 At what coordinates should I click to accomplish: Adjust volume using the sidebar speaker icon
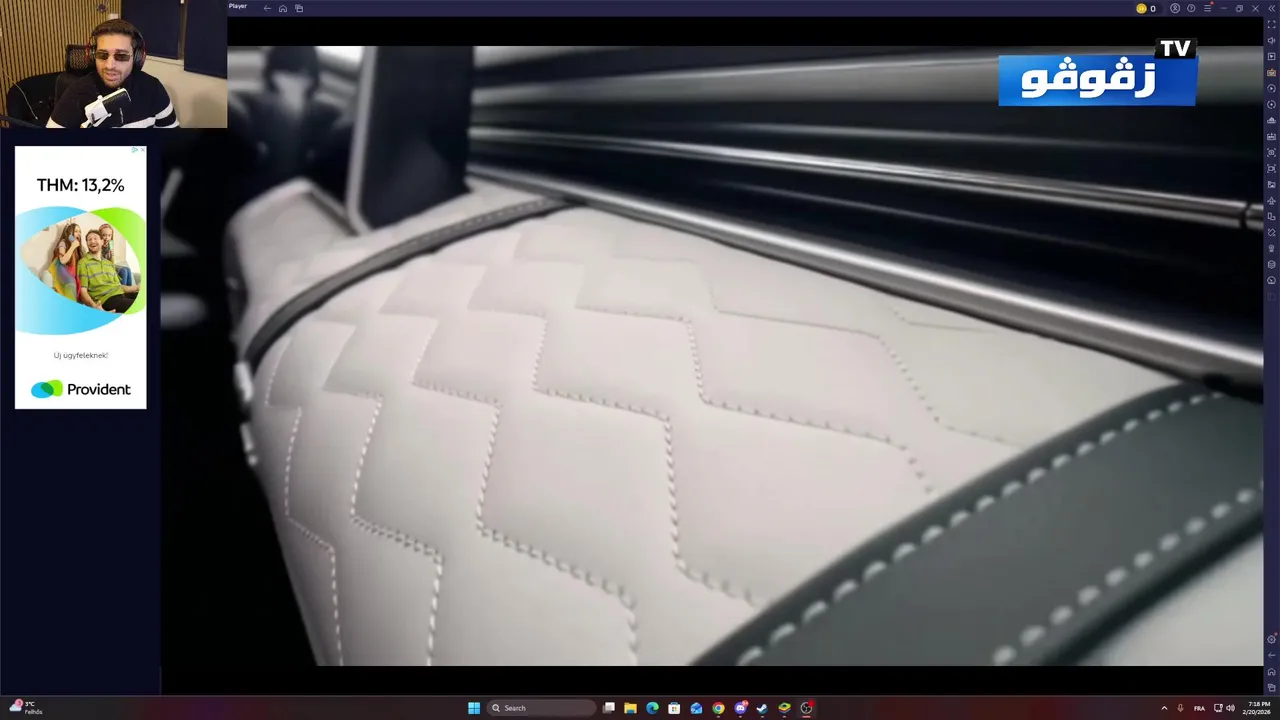(1271, 40)
